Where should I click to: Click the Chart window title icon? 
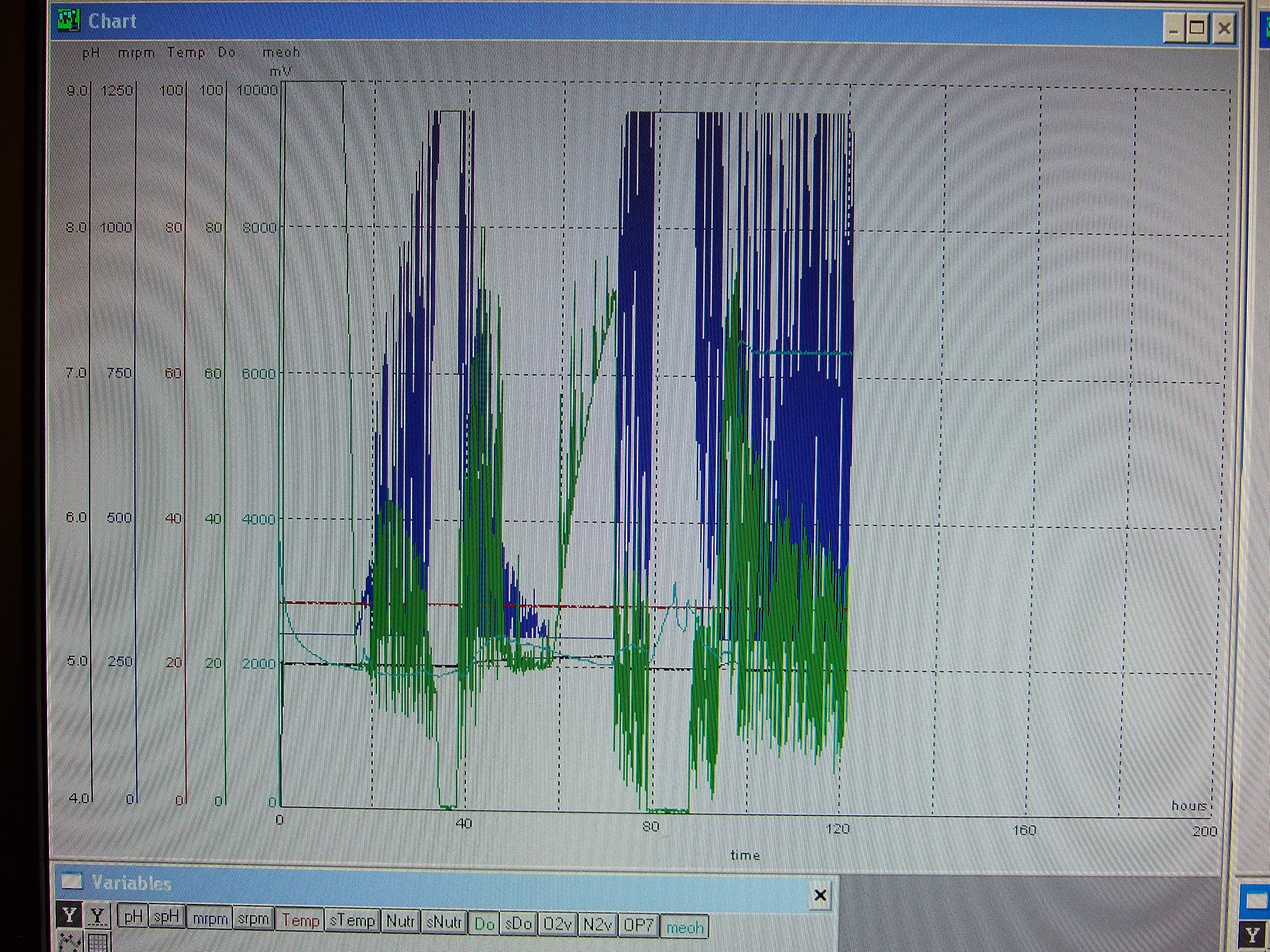point(70,21)
